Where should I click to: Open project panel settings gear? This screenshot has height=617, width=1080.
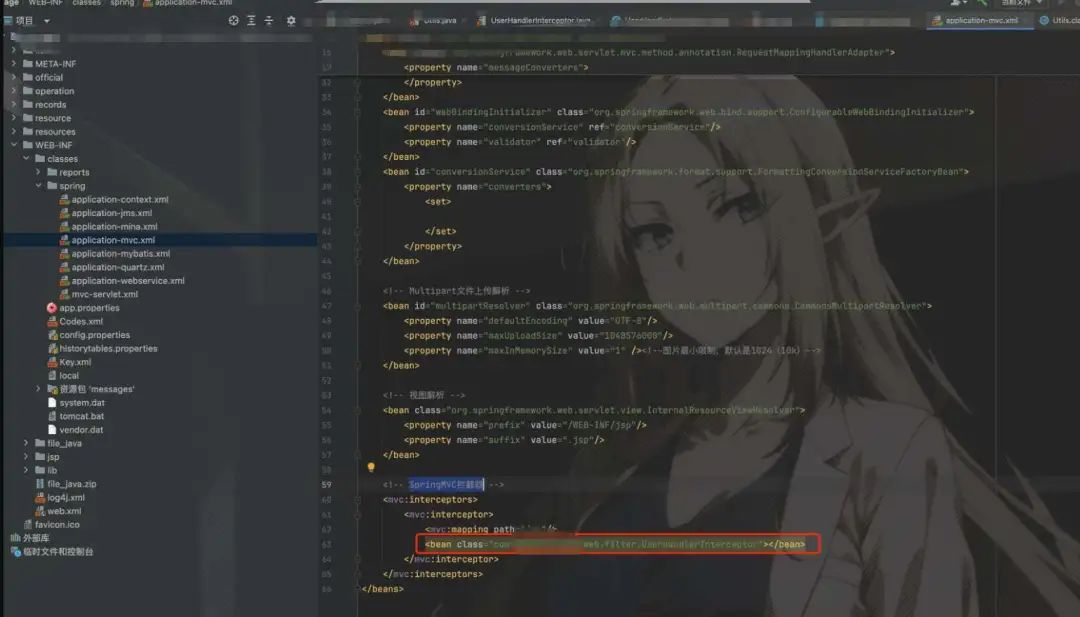click(291, 21)
